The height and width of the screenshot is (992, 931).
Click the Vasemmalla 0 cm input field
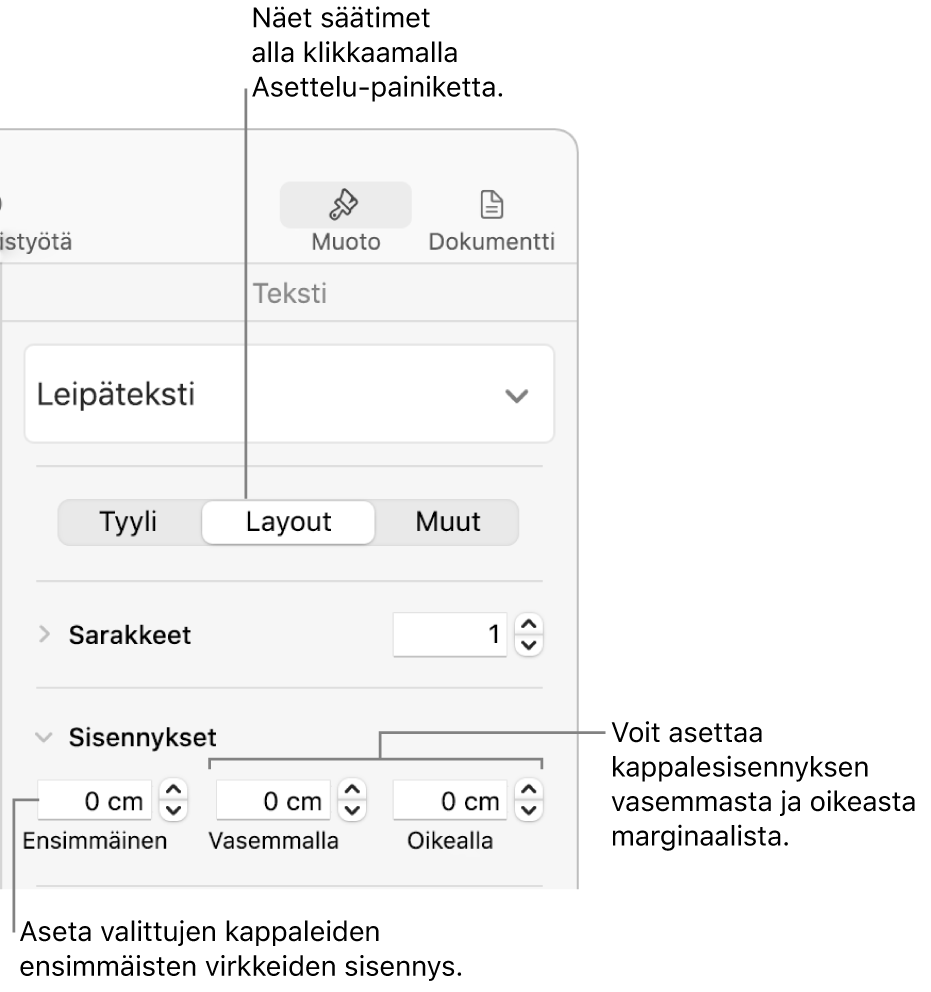(x=277, y=800)
